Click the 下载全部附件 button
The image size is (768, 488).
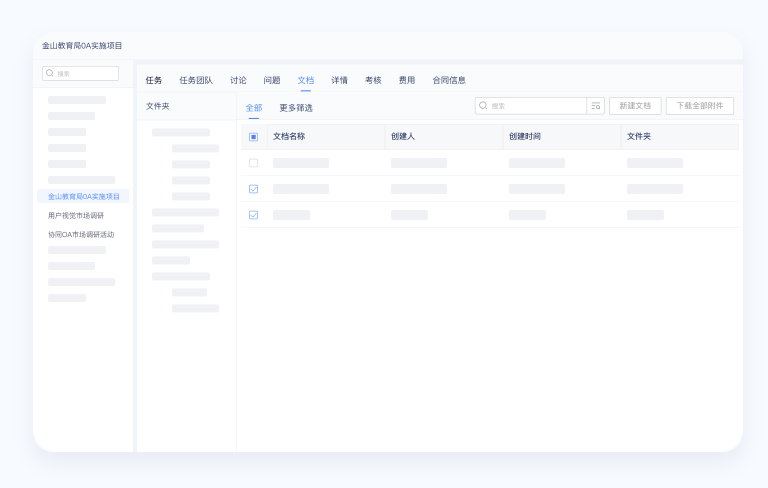700,106
